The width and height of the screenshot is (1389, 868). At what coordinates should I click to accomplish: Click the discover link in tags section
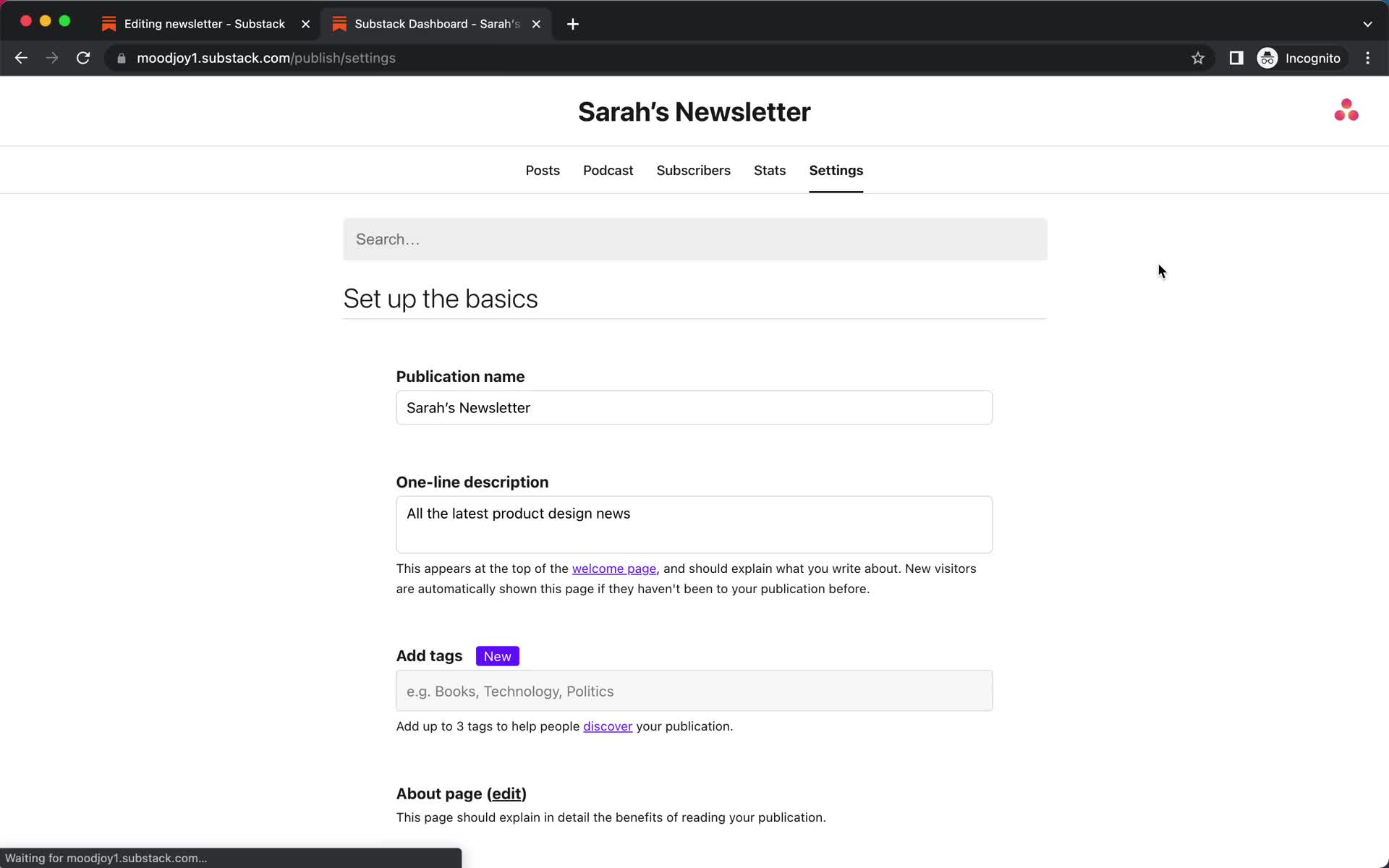[608, 726]
